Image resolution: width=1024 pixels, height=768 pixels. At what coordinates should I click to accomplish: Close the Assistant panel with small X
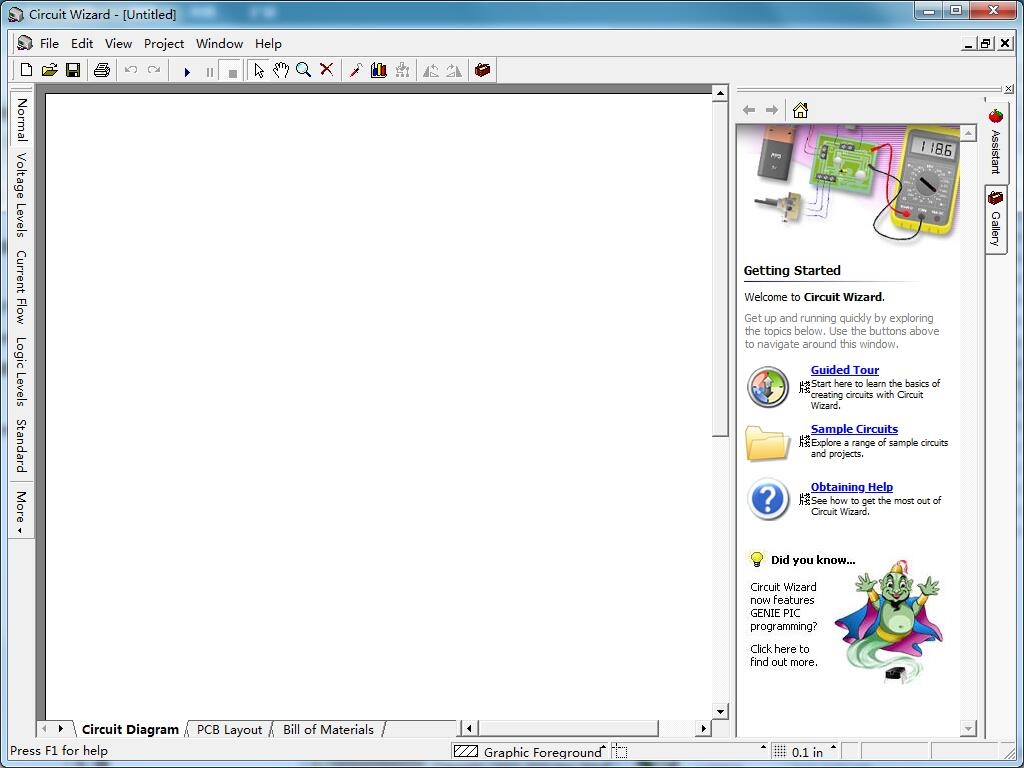click(1009, 88)
